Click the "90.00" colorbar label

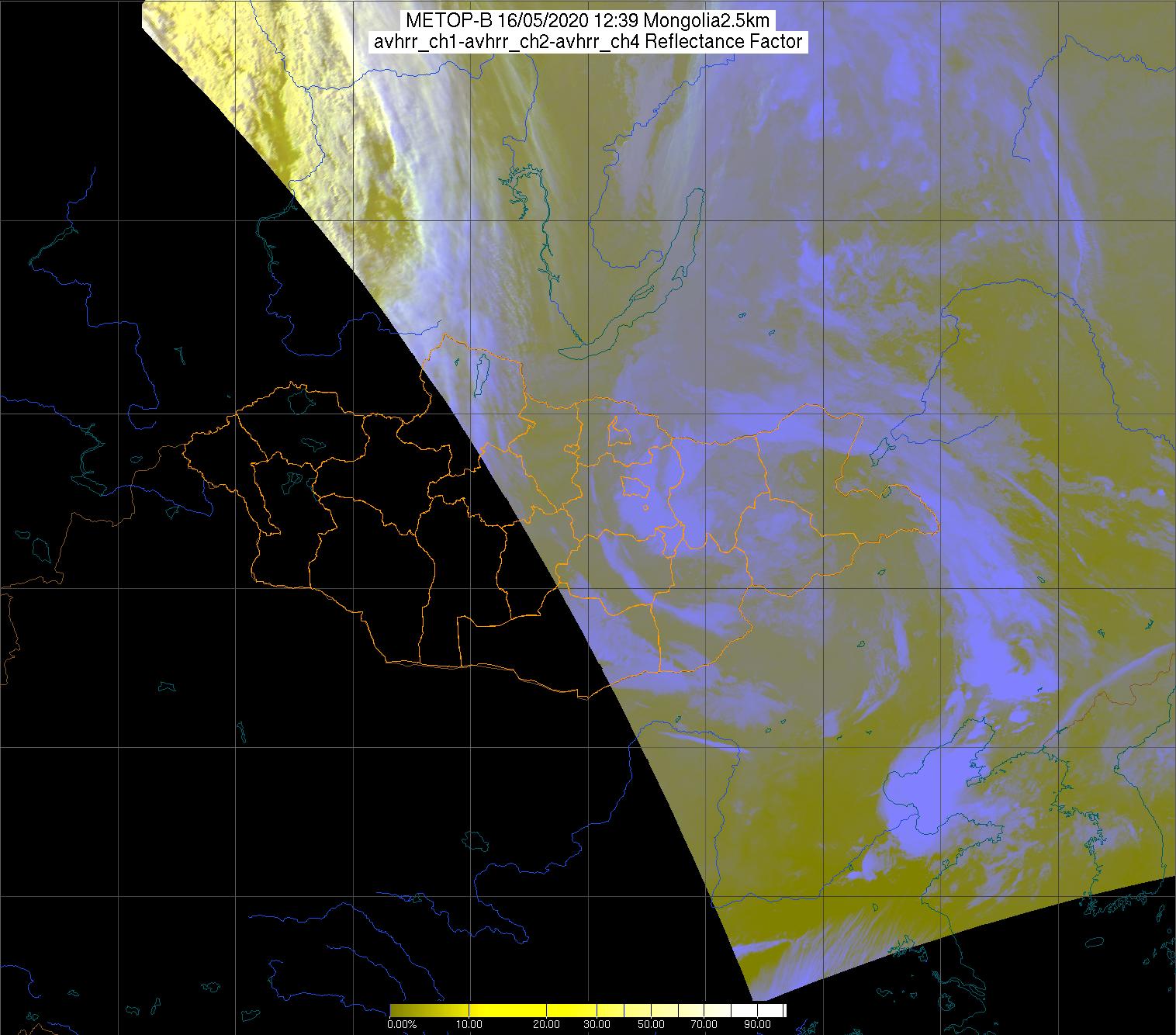click(x=757, y=1024)
